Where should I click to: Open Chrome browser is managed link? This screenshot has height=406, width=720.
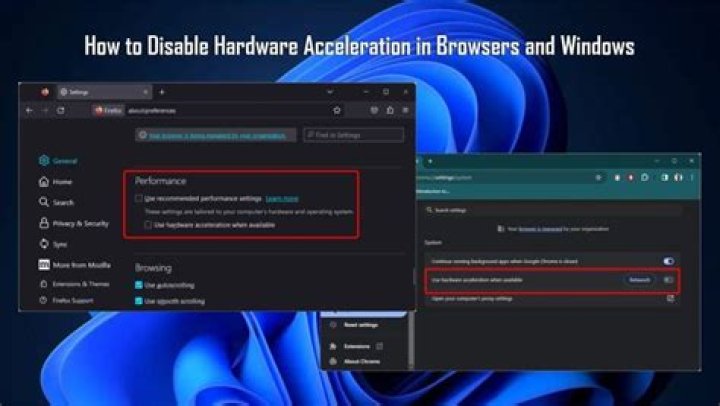(x=540, y=229)
